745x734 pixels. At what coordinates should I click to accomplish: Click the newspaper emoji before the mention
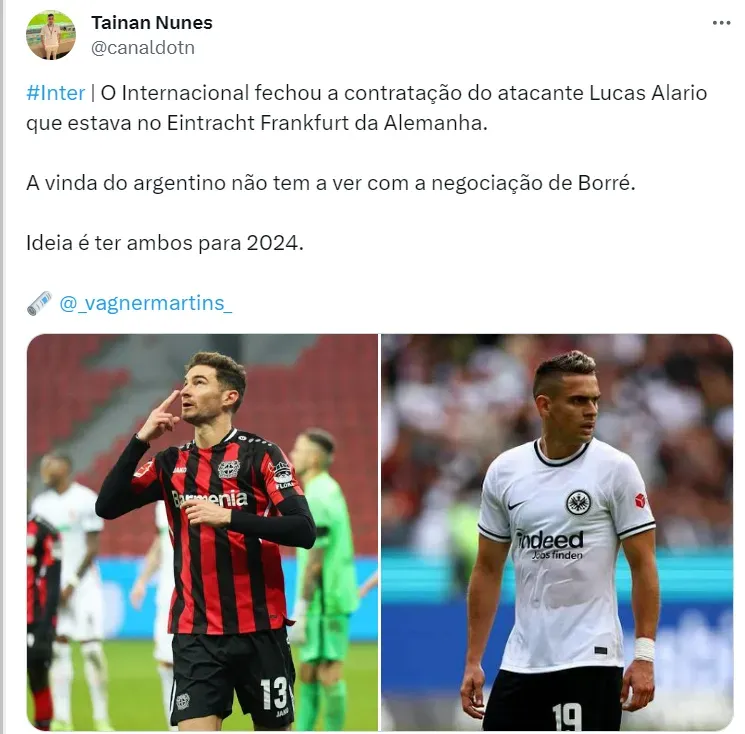coord(39,303)
